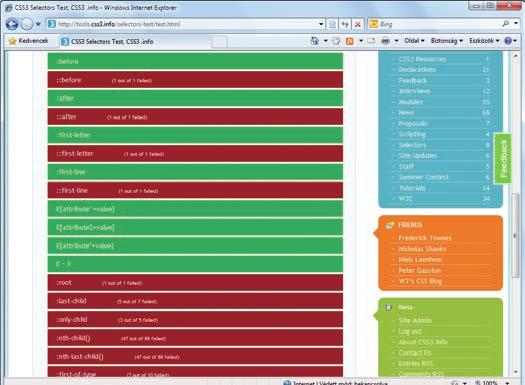Image resolution: width=525 pixels, height=385 pixels.
Task: Open the Frederick Townes friends link
Action: click(x=425, y=238)
